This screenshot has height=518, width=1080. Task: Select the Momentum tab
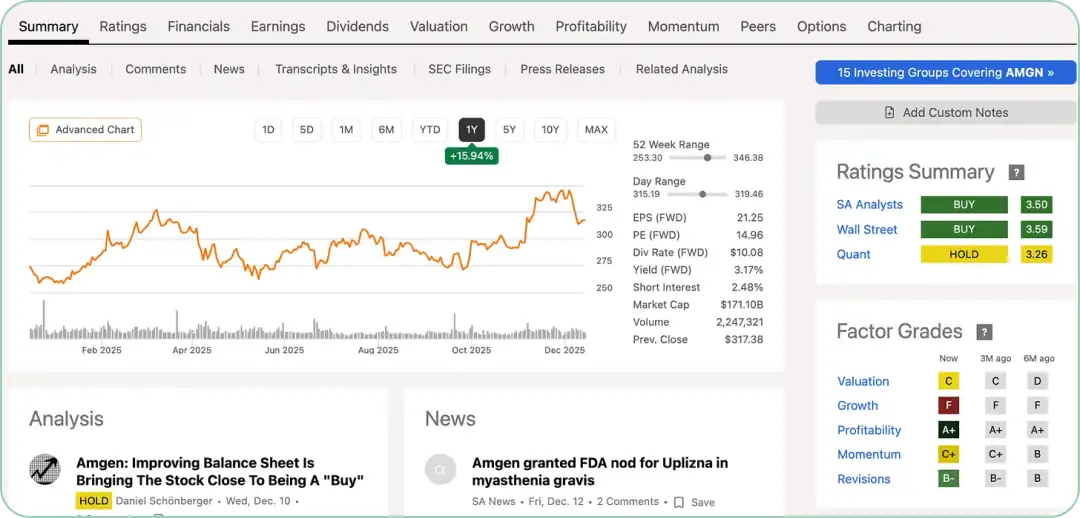click(683, 26)
